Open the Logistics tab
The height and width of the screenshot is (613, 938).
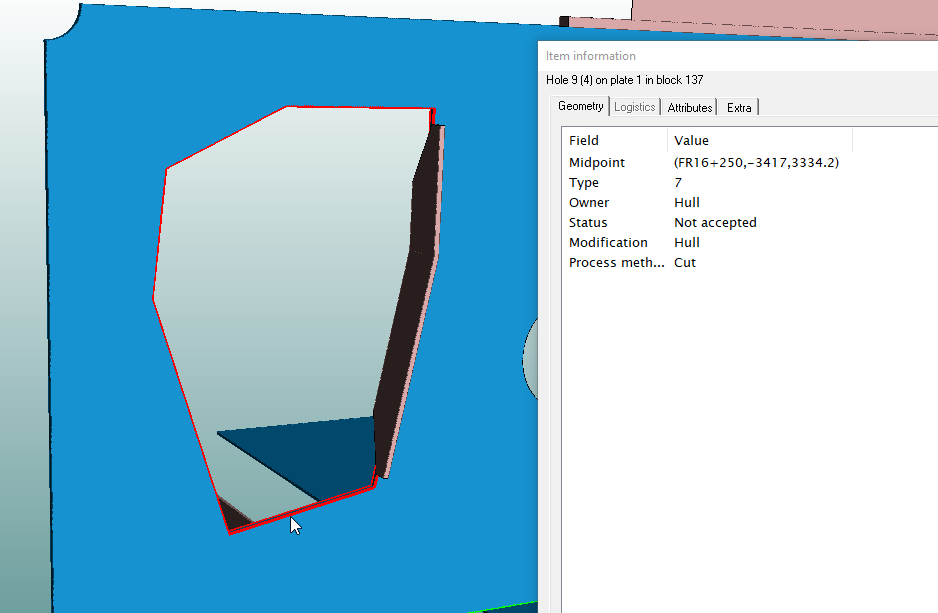point(634,107)
